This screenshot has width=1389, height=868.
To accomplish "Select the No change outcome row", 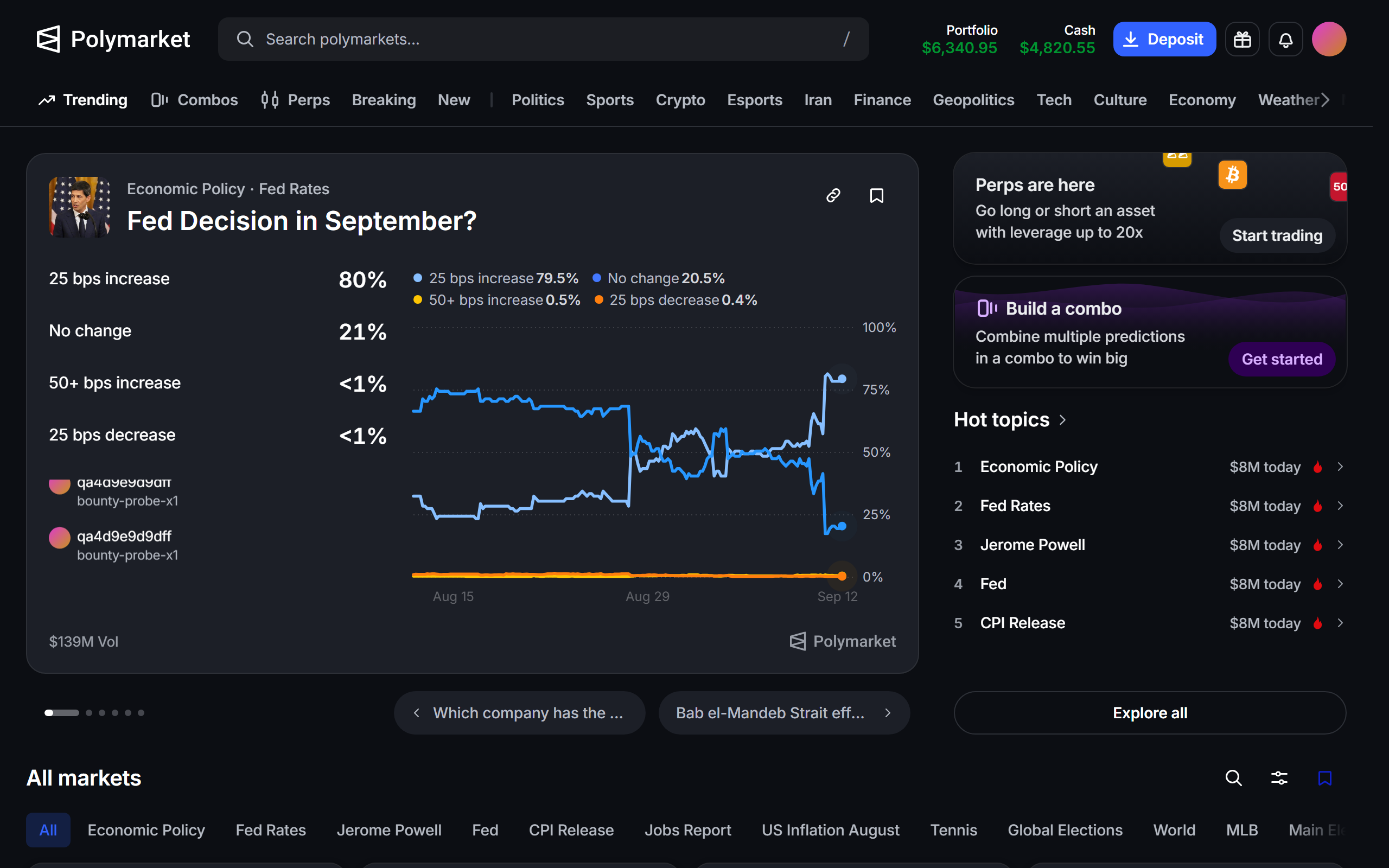I will (x=218, y=331).
